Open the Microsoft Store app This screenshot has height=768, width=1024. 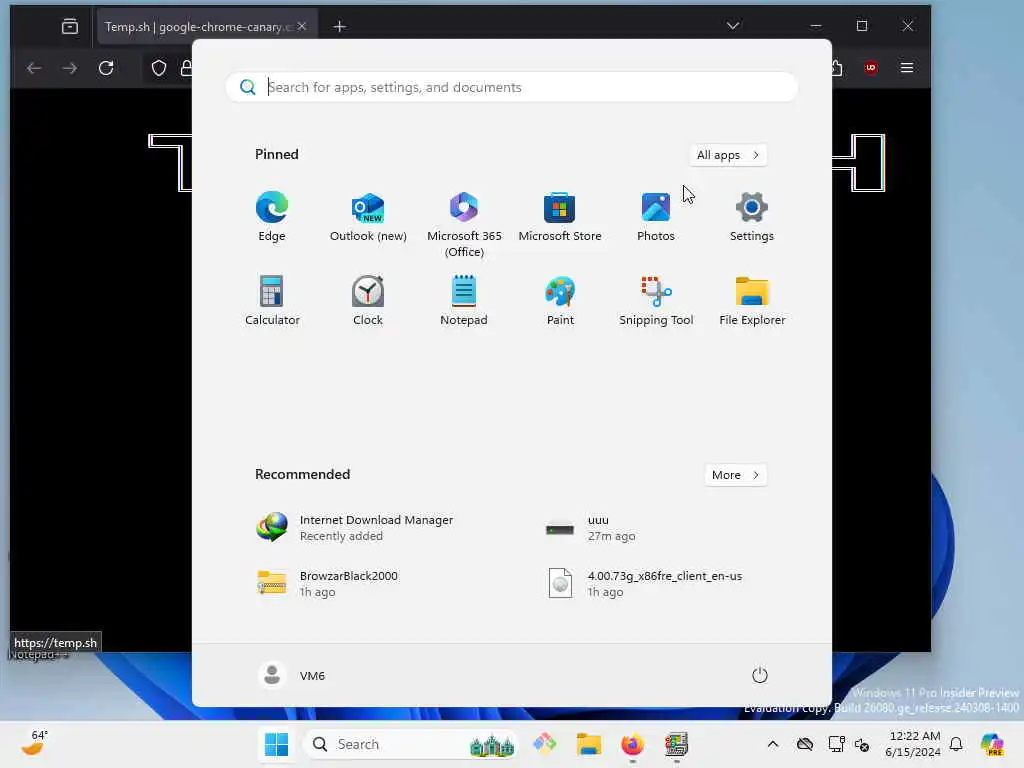(x=560, y=217)
